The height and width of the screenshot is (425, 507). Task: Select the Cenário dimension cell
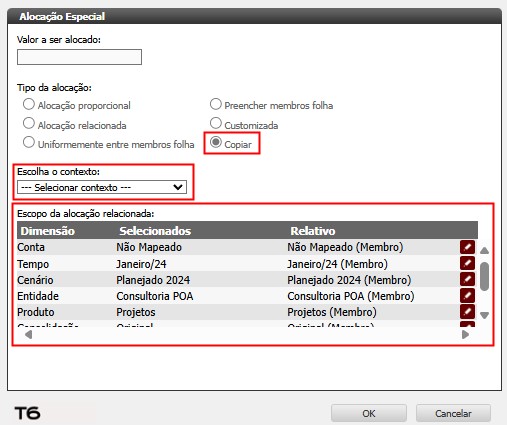[35, 280]
